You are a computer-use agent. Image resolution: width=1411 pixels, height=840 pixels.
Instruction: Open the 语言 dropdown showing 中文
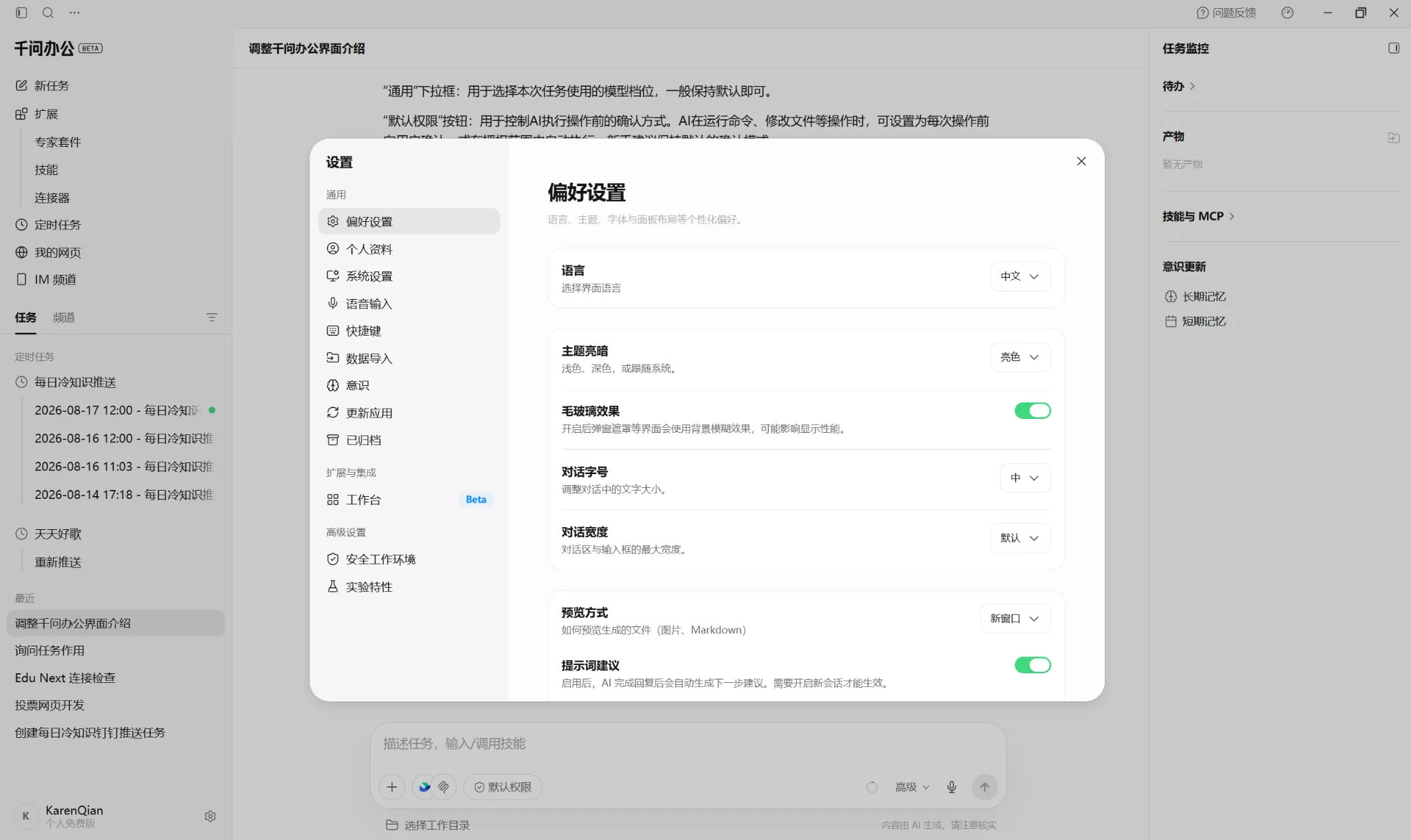tap(1020, 276)
